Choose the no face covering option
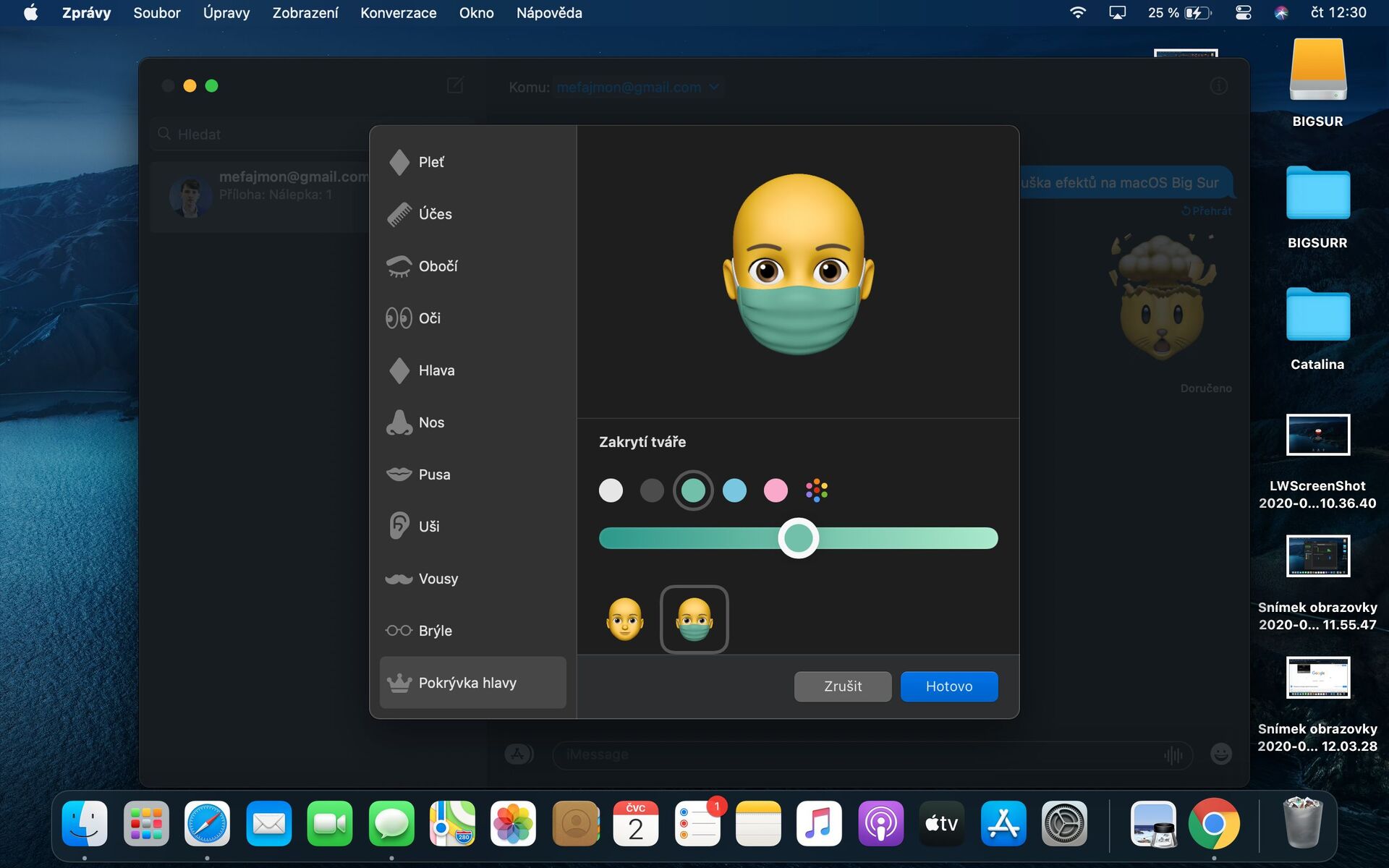The image size is (1389, 868). tap(625, 619)
